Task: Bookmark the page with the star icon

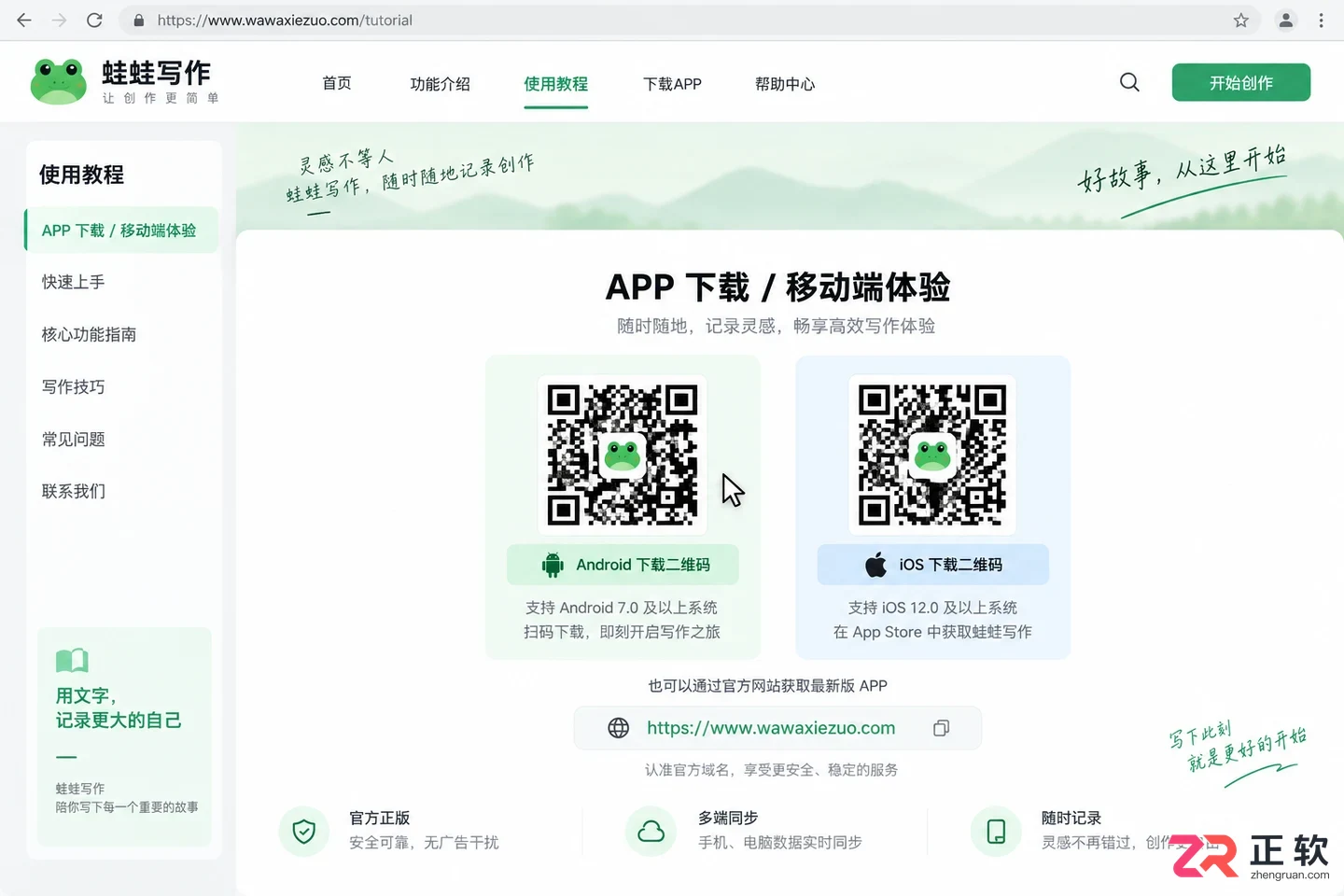Action: click(x=1240, y=20)
